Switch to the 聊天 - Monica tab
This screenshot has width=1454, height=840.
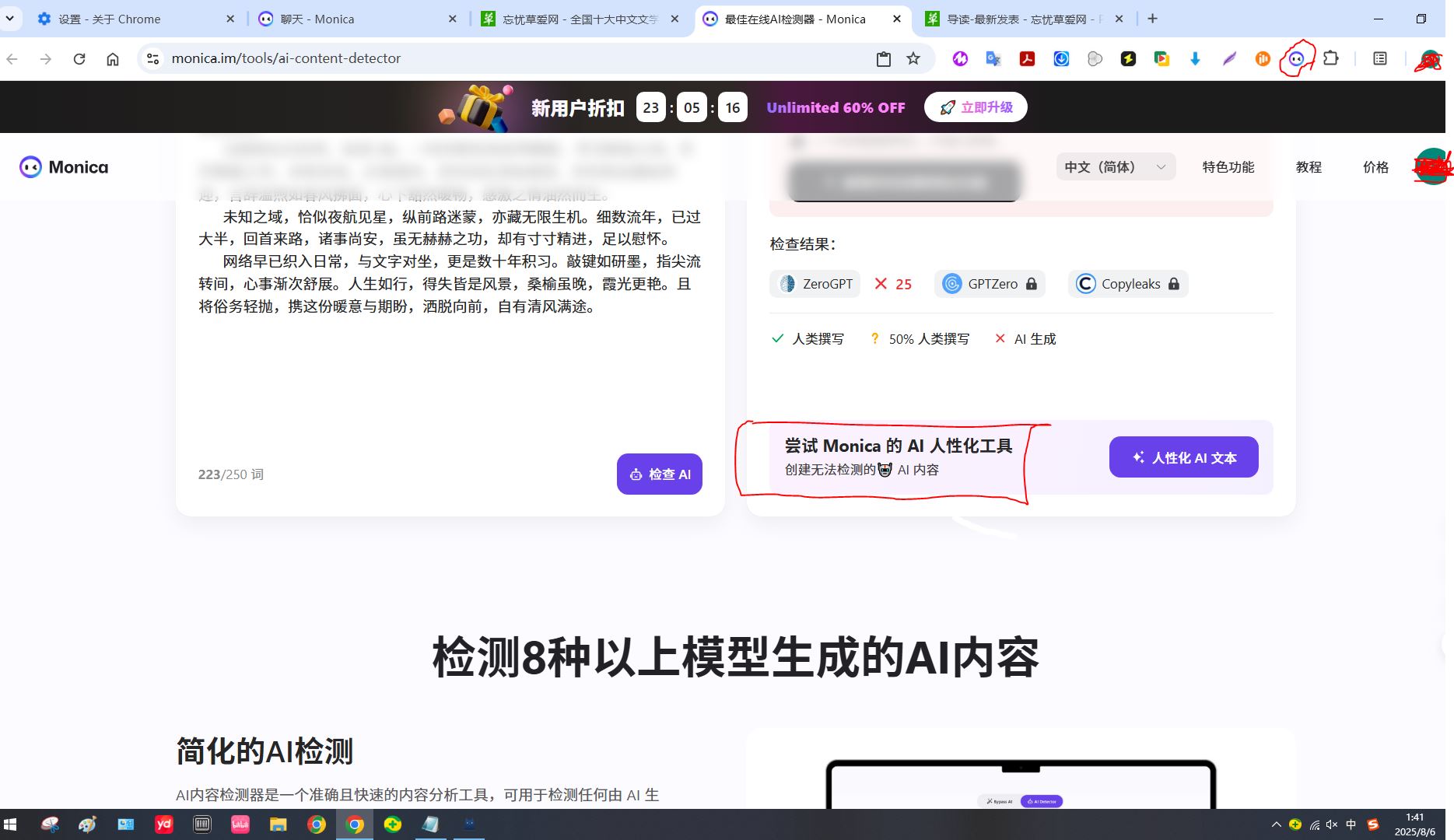(358, 19)
